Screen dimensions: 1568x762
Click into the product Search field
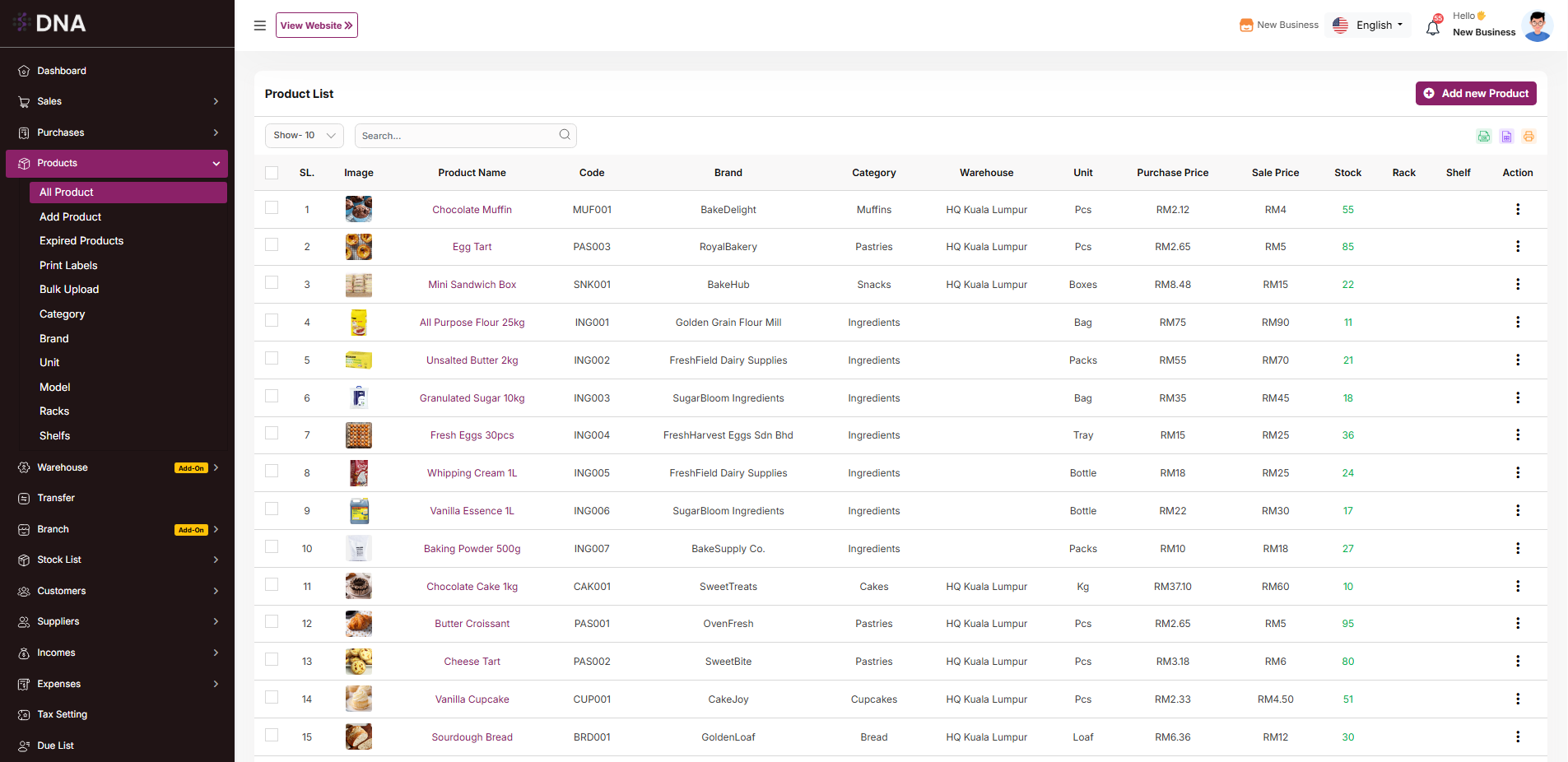point(457,136)
